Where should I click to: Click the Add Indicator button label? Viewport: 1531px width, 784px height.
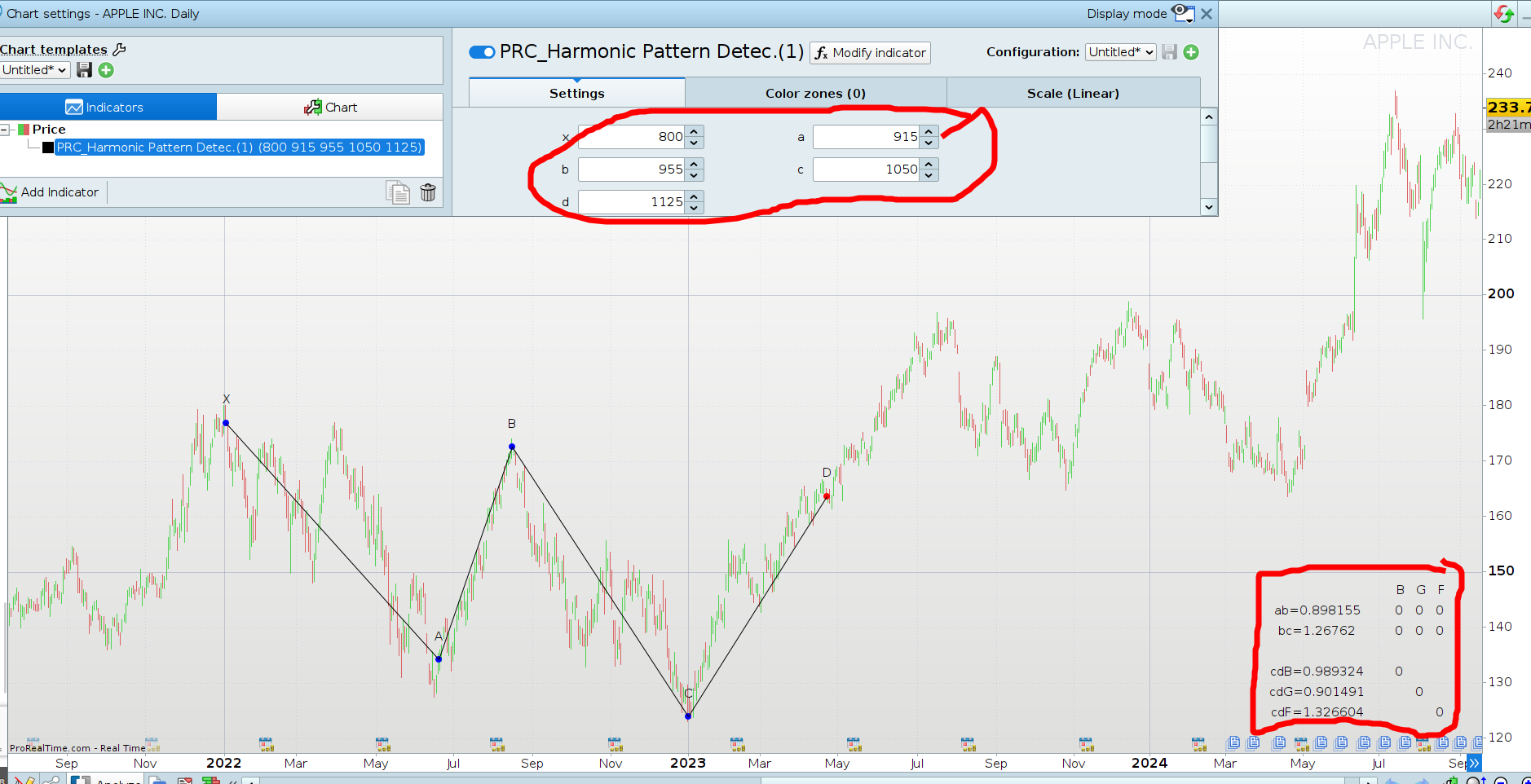pos(60,192)
